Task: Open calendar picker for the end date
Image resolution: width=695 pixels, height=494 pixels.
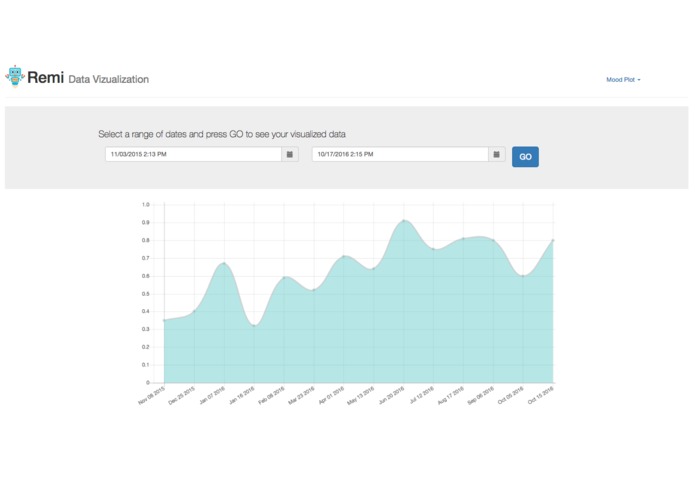Action: click(497, 154)
